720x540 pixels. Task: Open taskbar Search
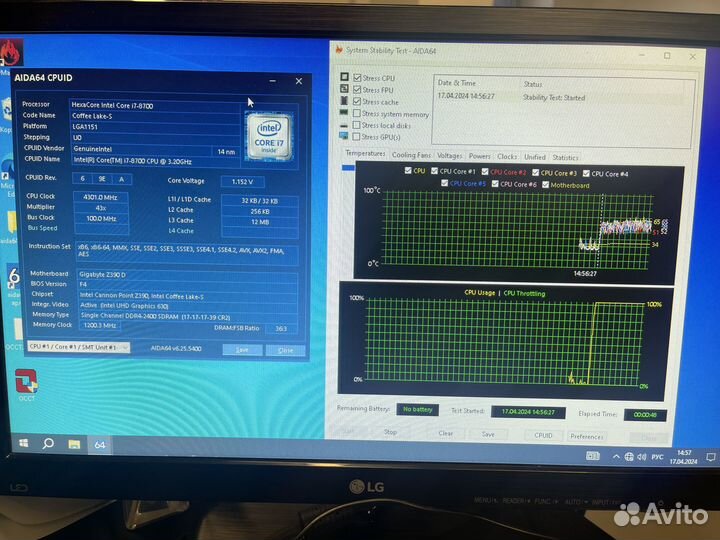click(x=48, y=444)
